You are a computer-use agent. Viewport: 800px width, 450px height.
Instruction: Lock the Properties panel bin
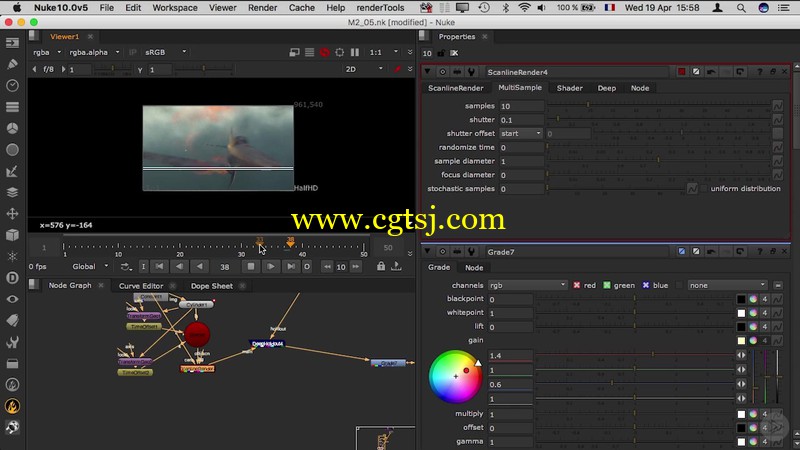[x=441, y=53]
